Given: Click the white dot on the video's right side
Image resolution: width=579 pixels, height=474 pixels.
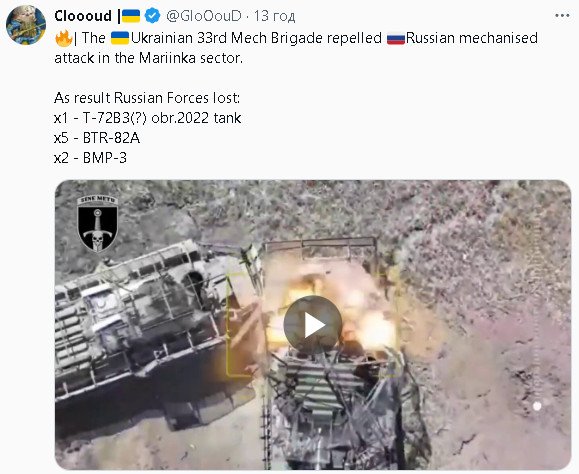Looking at the screenshot, I should click(537, 406).
